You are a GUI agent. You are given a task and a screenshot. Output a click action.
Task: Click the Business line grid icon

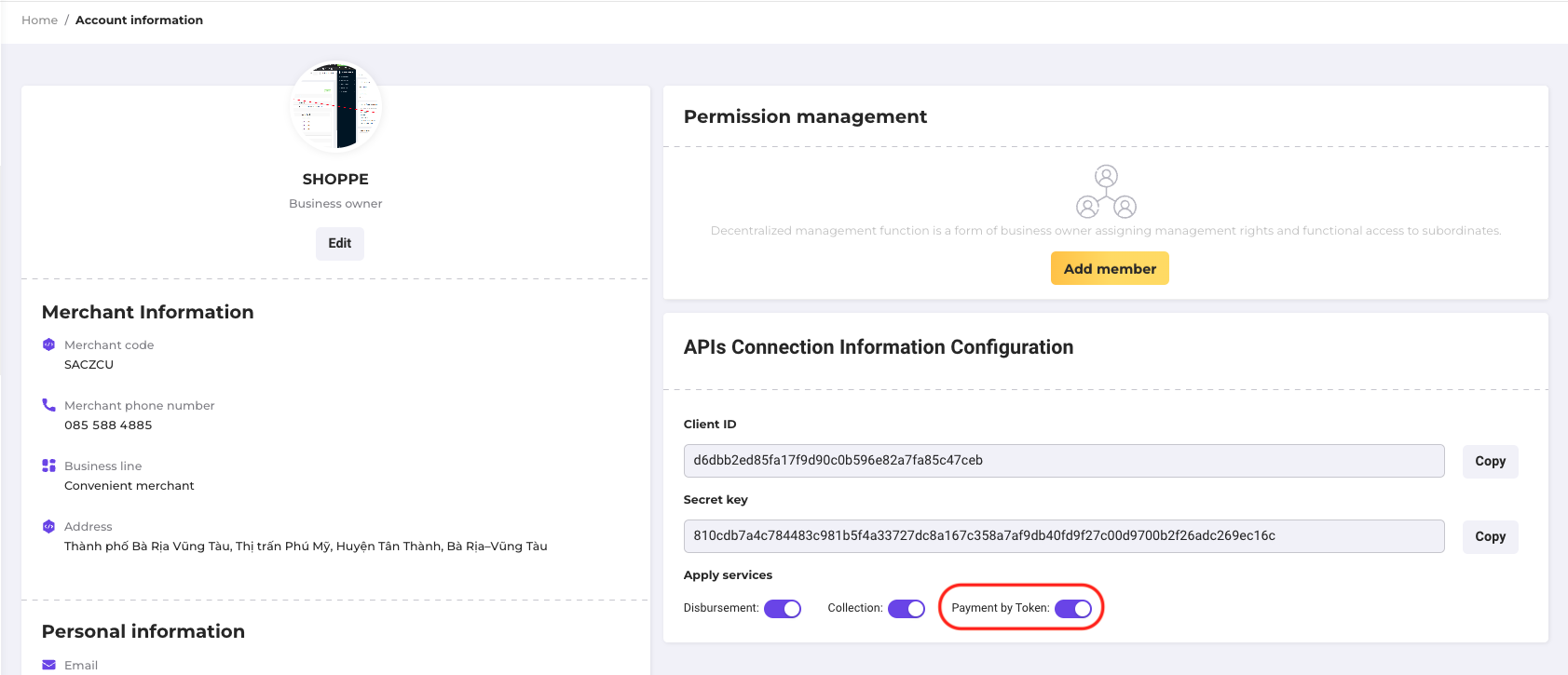(48, 466)
